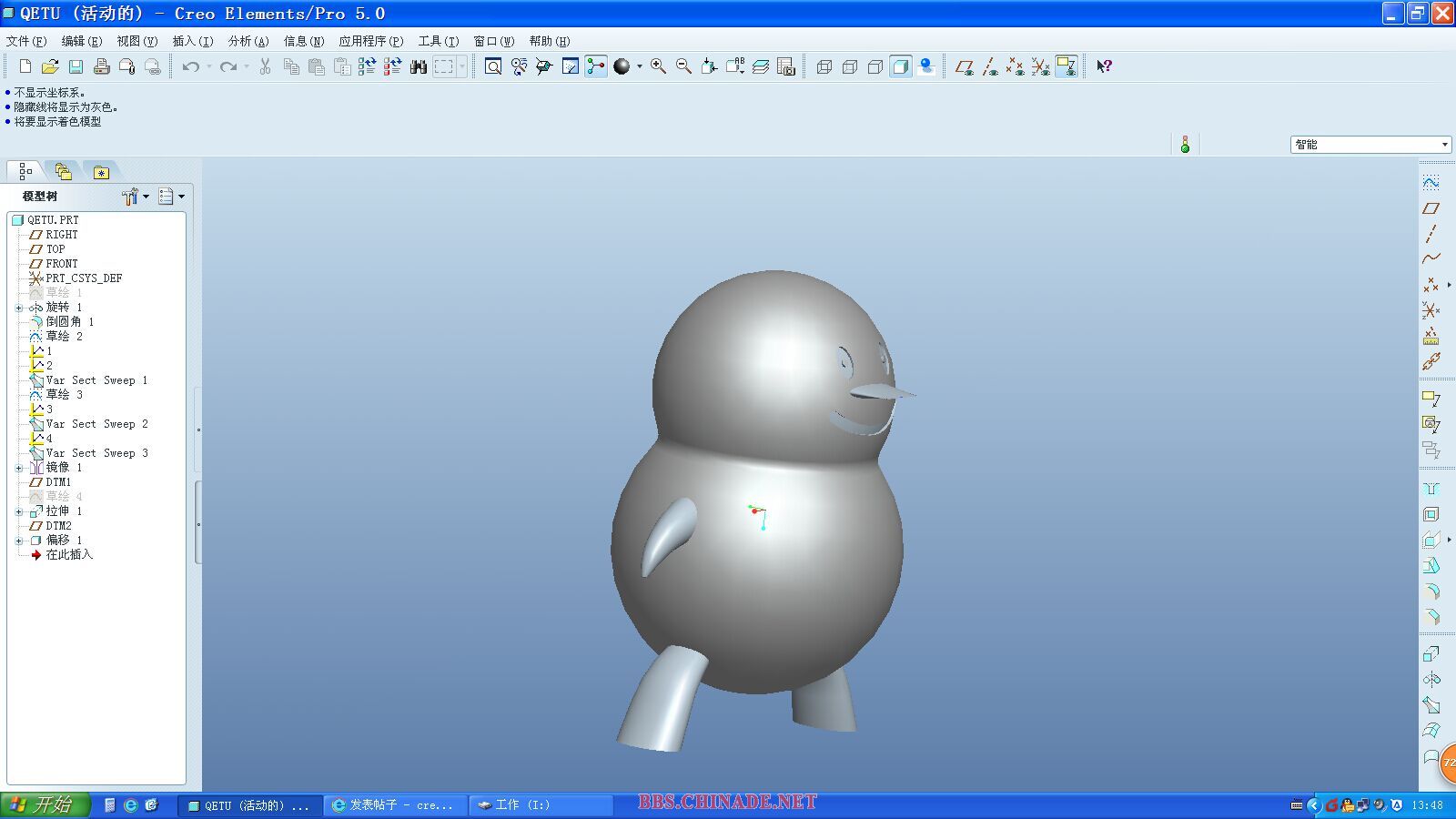
Task: Select the mirror tool in right toolbar
Action: tap(1431, 679)
